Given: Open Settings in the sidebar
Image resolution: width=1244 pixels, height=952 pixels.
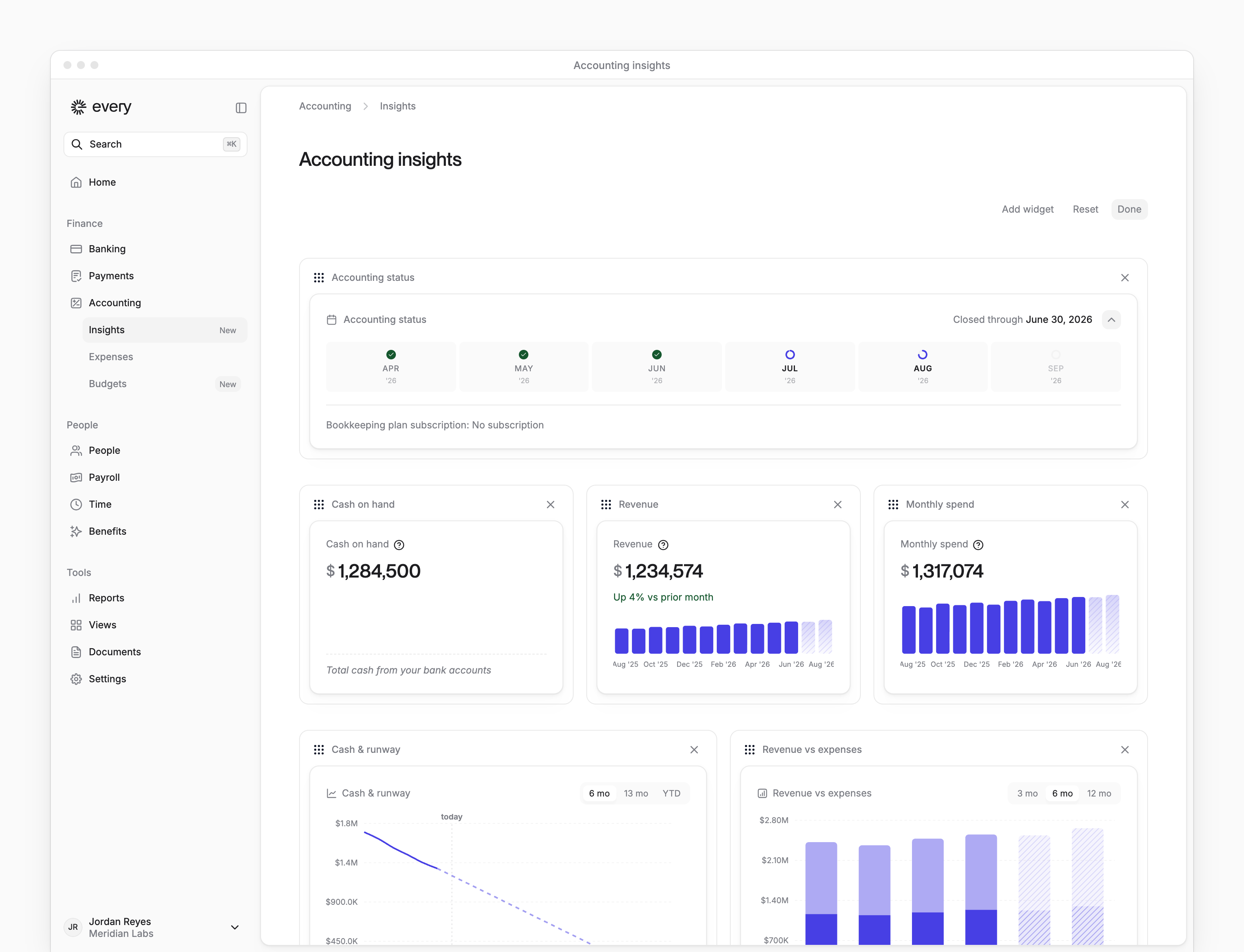Looking at the screenshot, I should click(155, 679).
